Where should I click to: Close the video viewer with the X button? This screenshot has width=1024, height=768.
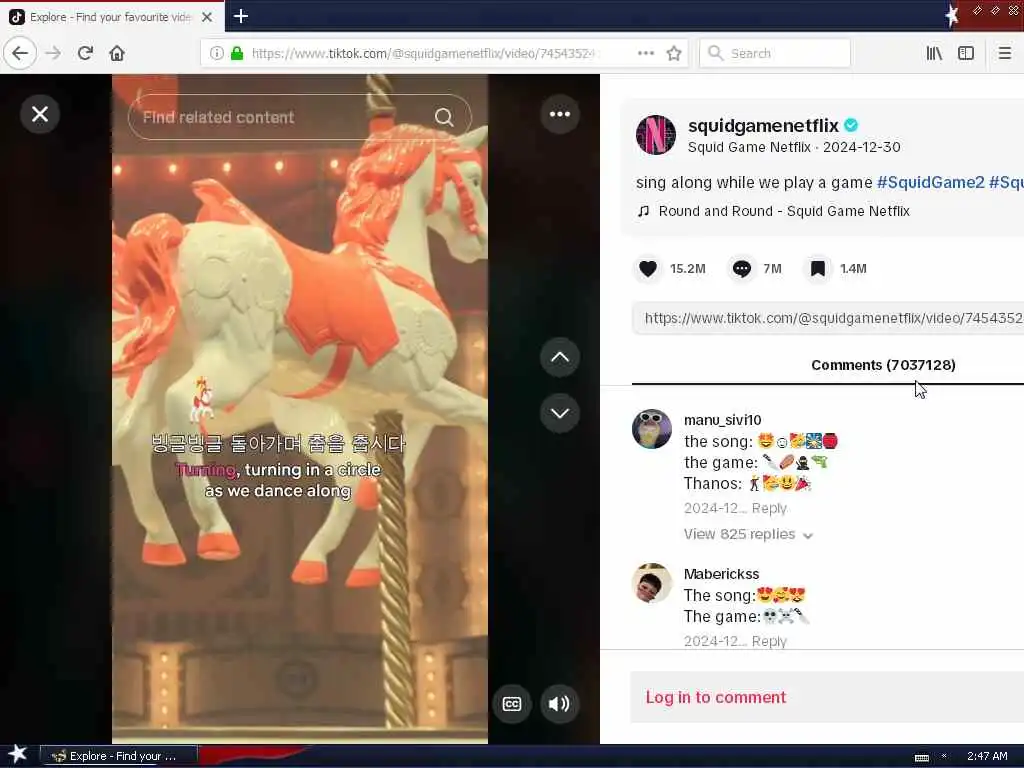point(40,114)
